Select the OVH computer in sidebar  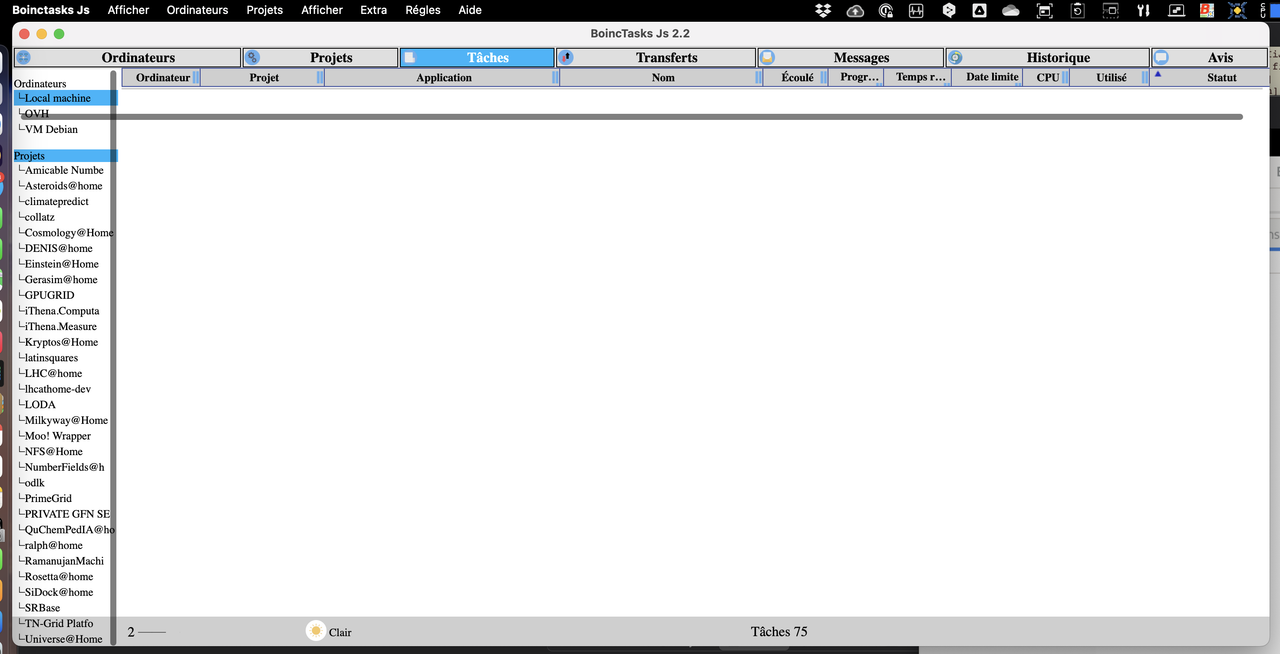(37, 114)
